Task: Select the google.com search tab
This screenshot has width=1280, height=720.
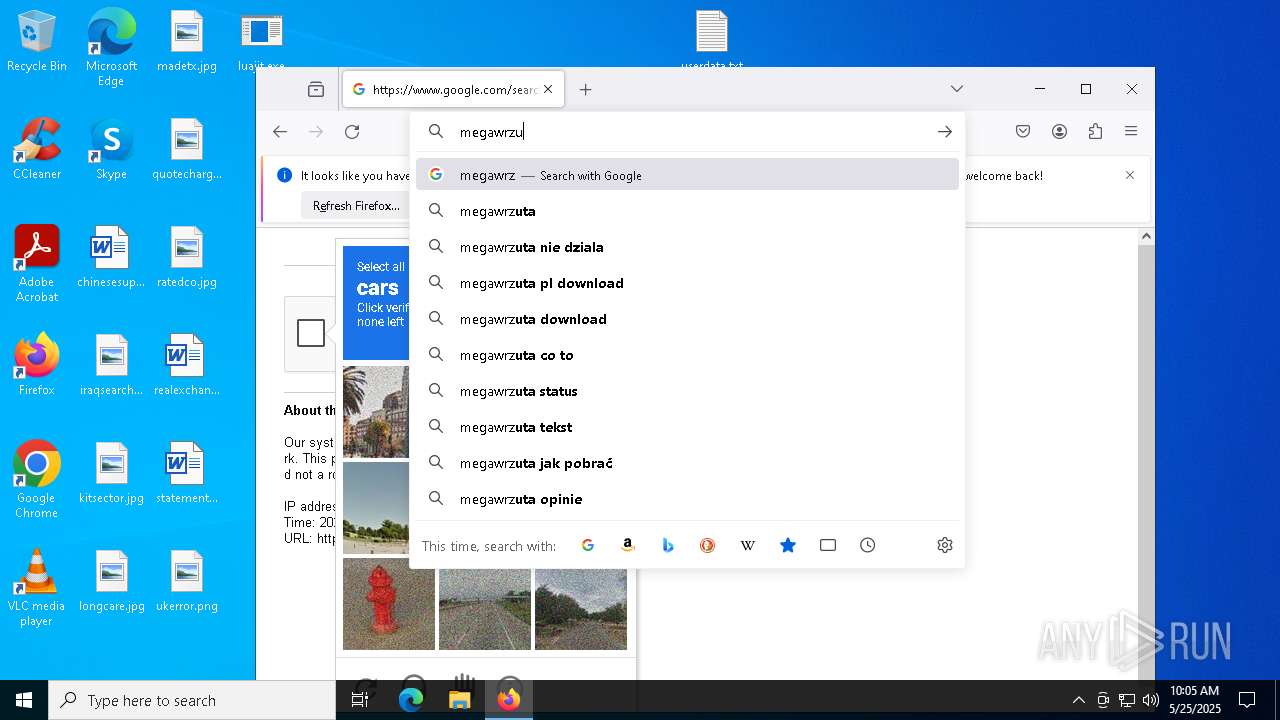Action: pos(454,89)
